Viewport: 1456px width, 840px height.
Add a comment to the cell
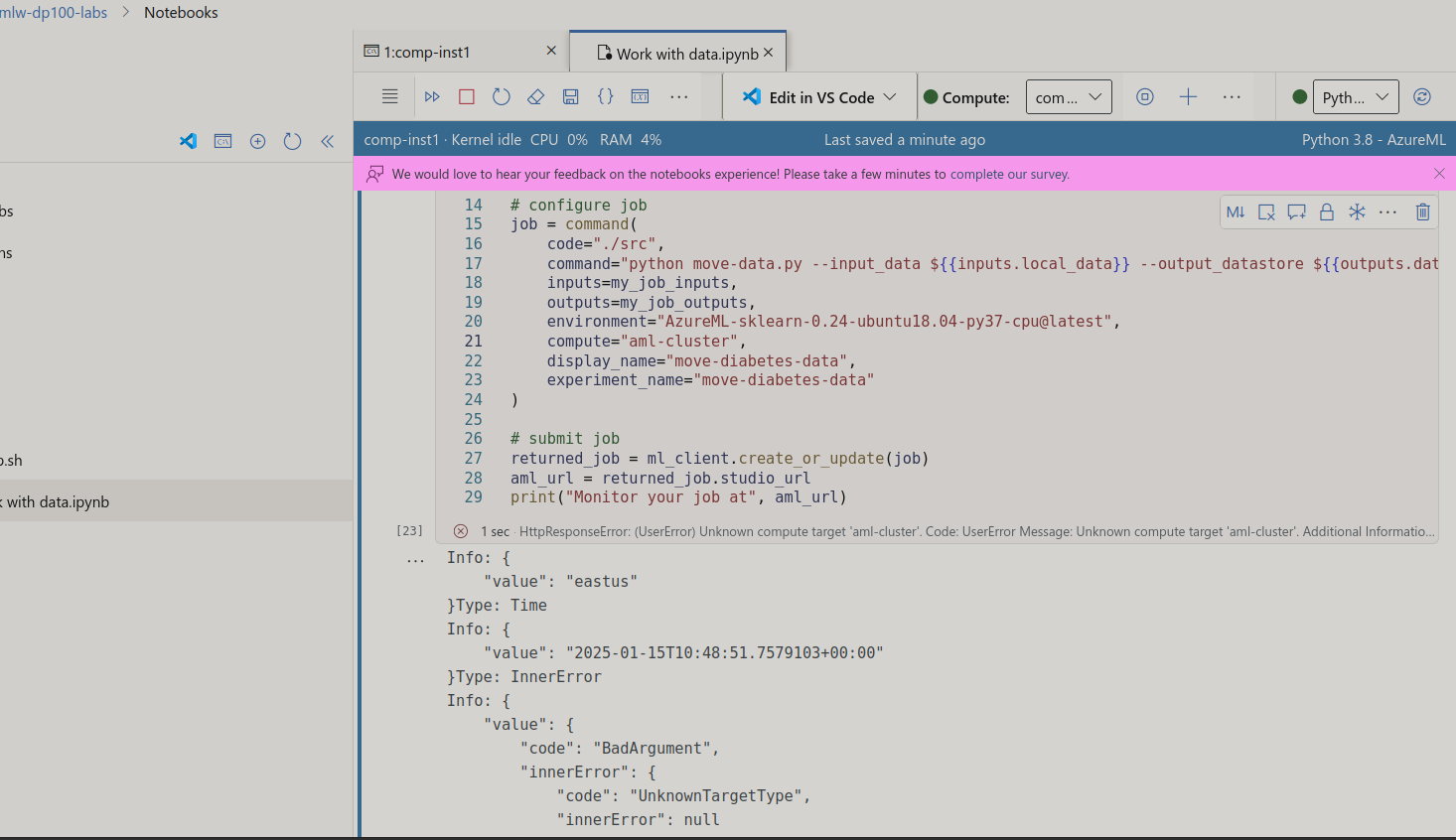pos(1296,211)
